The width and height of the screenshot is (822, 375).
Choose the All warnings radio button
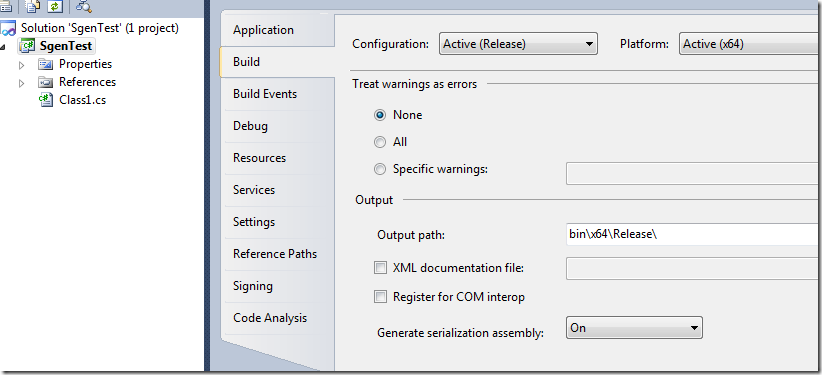pyautogui.click(x=380, y=142)
